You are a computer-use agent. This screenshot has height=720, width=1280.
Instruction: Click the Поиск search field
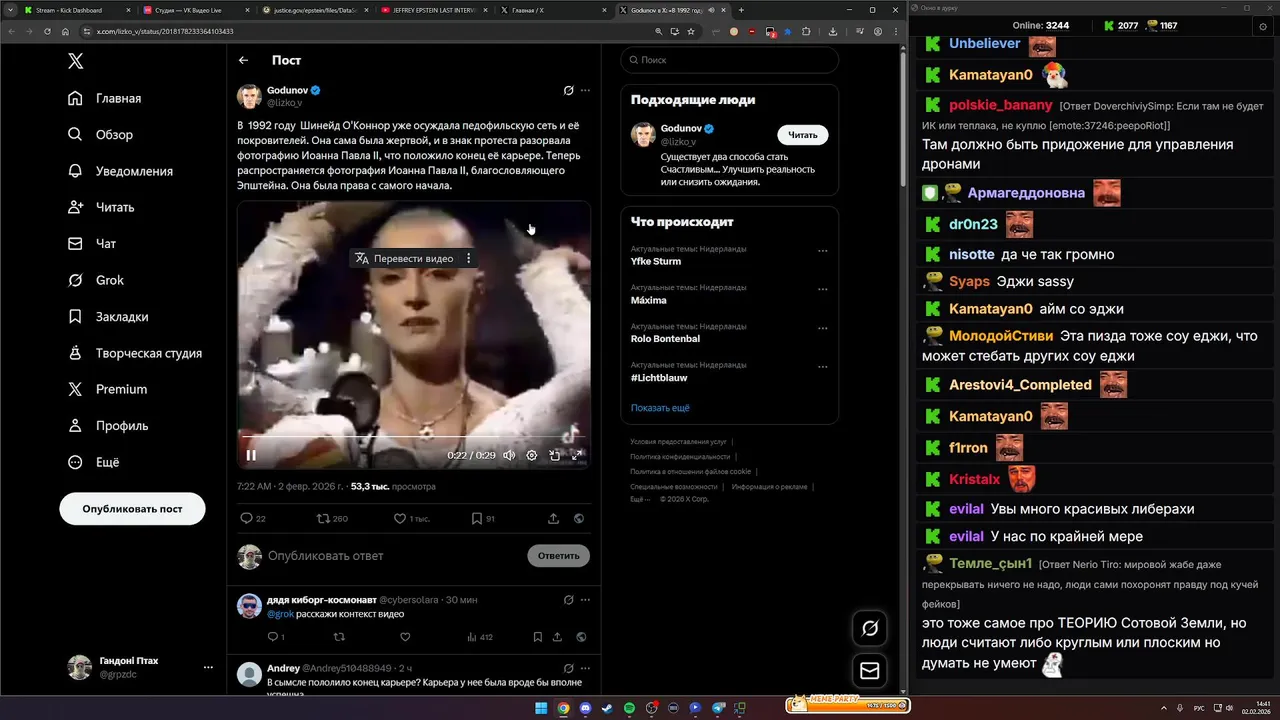(x=729, y=60)
